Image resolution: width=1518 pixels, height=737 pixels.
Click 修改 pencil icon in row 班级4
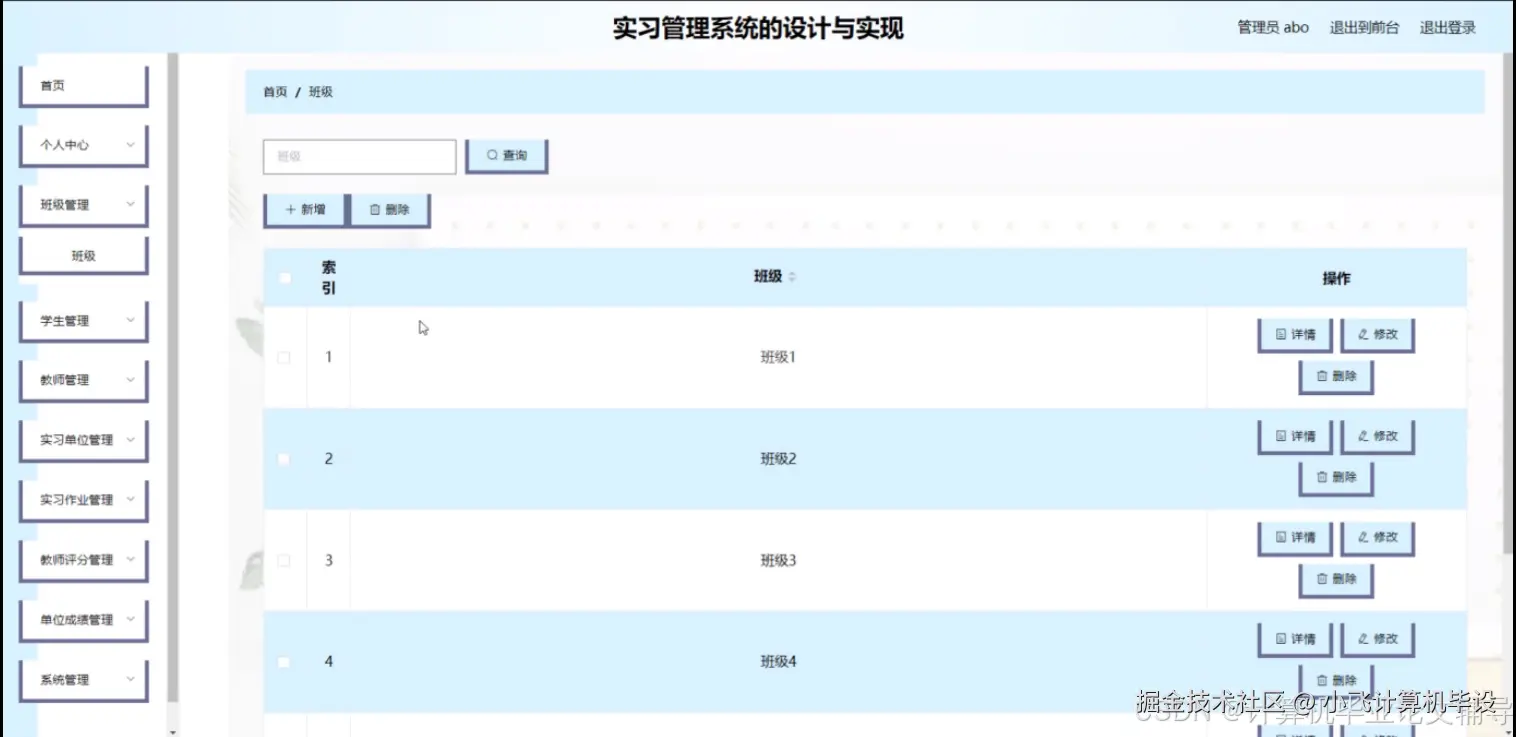point(1363,639)
